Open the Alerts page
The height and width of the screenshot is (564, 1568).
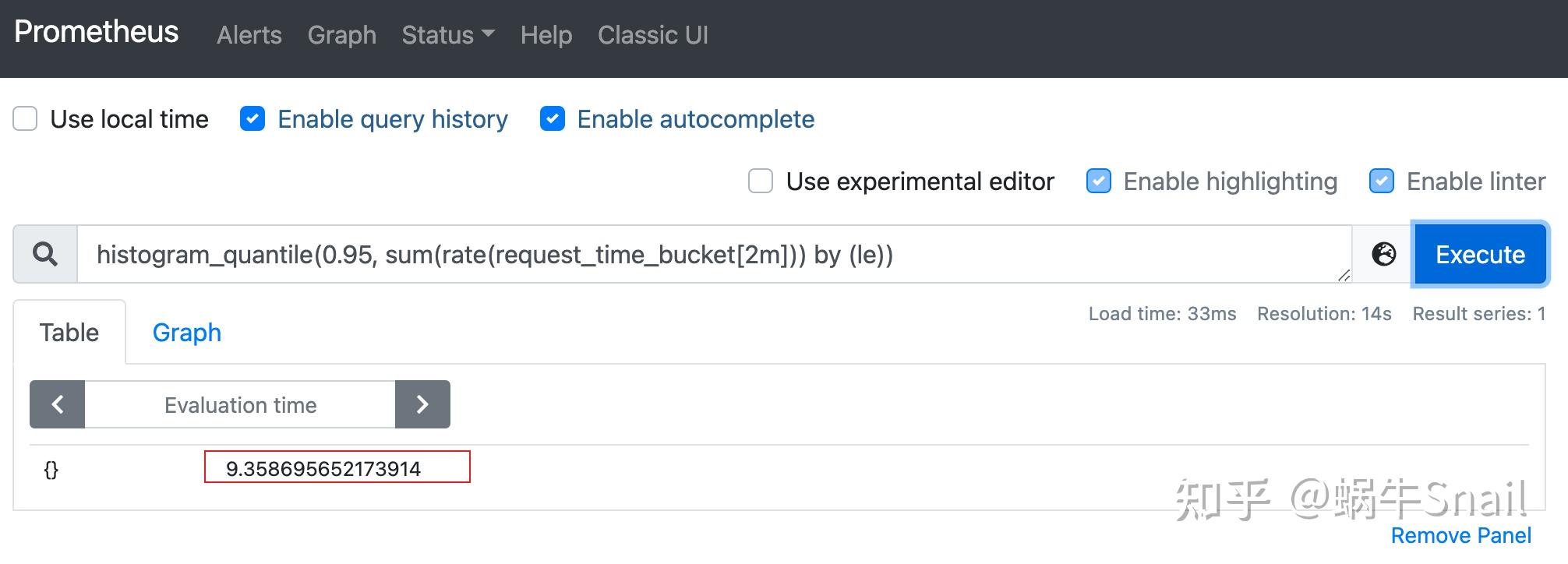pos(249,35)
